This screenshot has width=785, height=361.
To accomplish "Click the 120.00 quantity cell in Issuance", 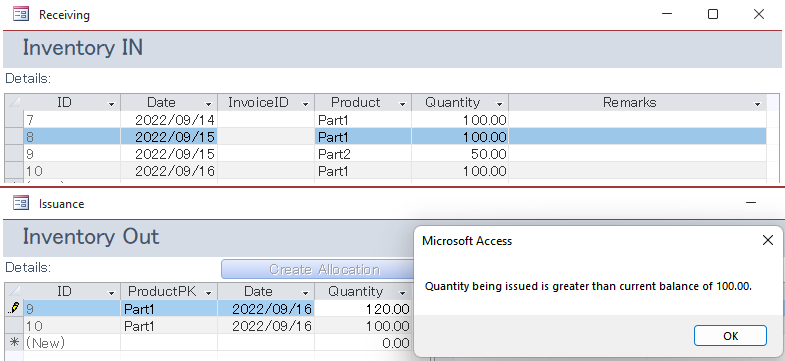I will [363, 308].
